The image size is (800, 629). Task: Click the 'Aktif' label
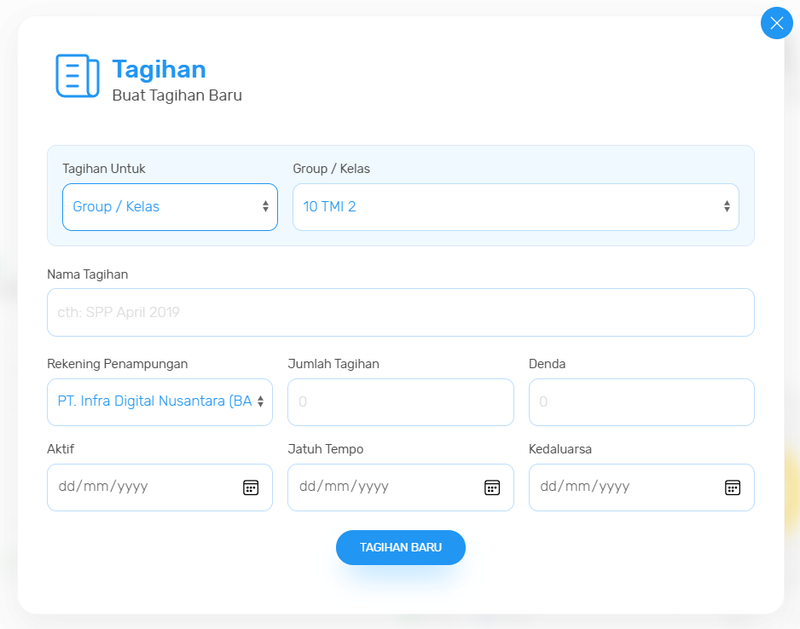[x=60, y=449]
